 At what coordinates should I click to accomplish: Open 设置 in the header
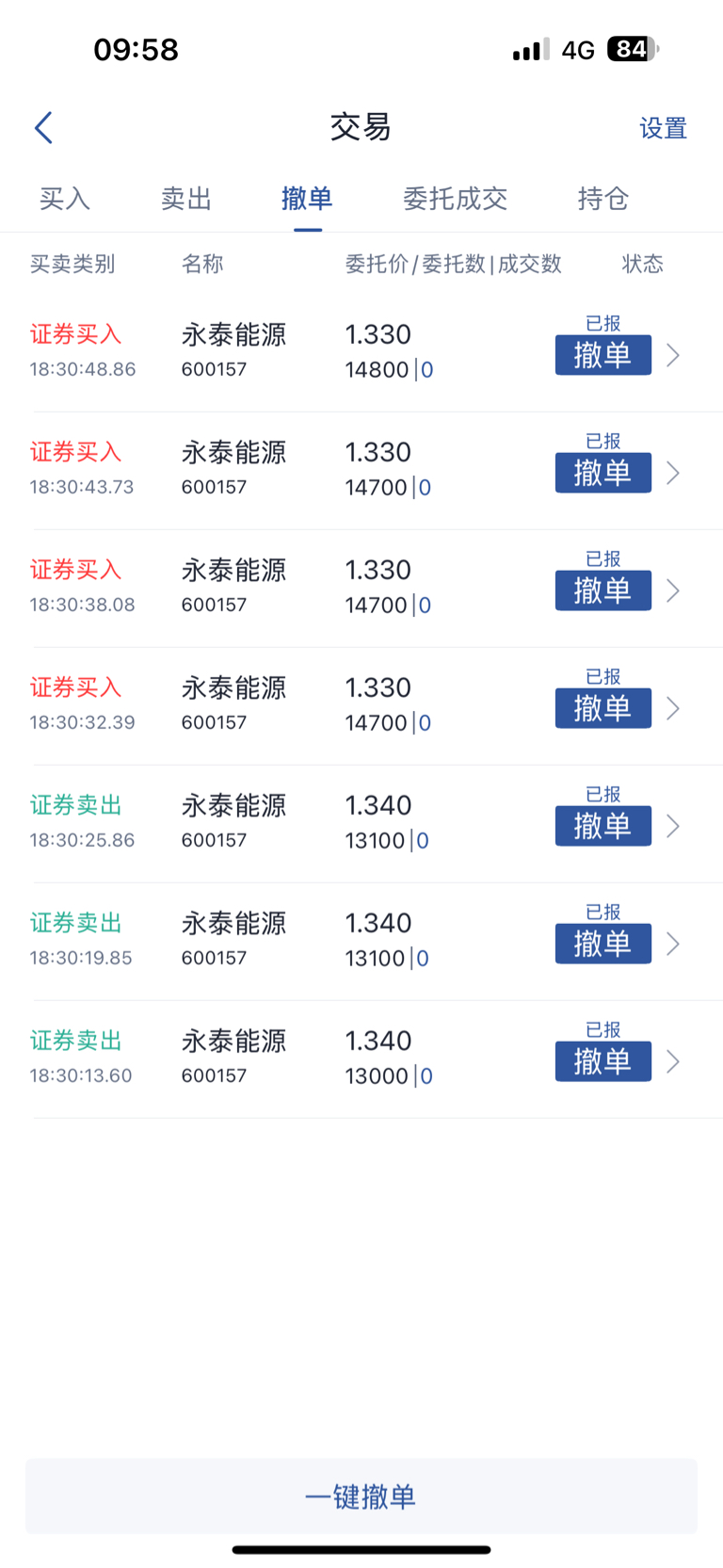click(x=664, y=128)
